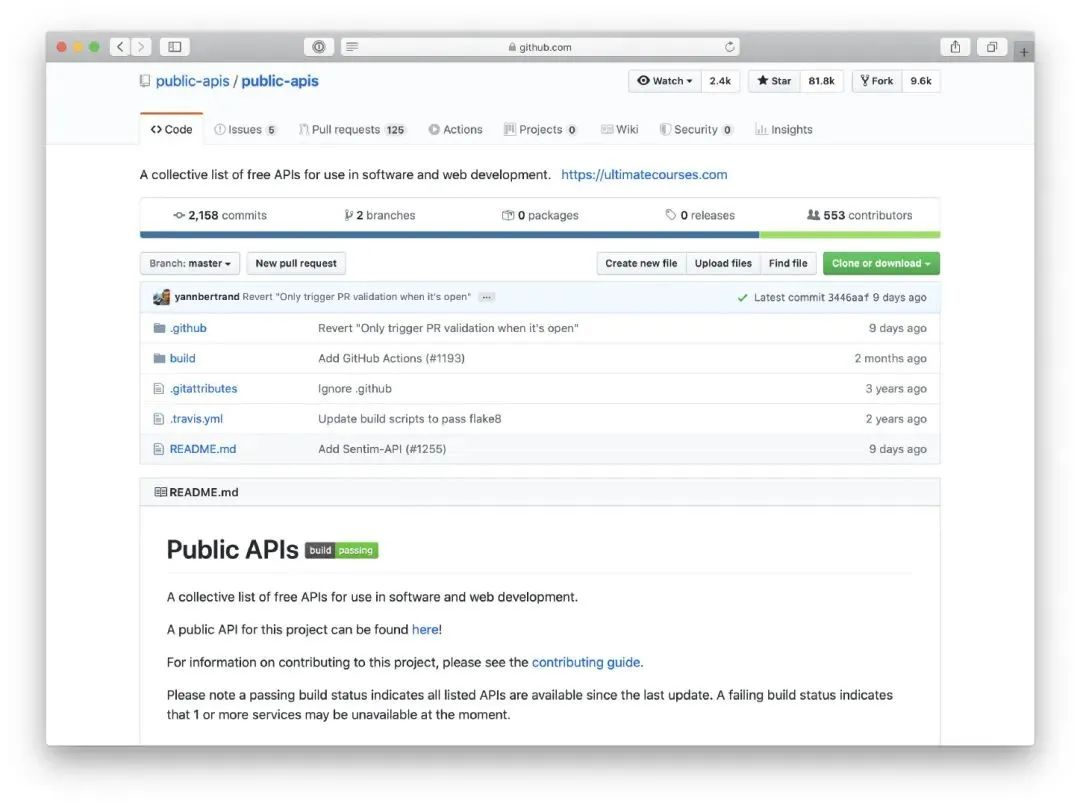Image resolution: width=1080 pixels, height=806 pixels.
Task: Click Safari share icon
Action: coord(955,47)
